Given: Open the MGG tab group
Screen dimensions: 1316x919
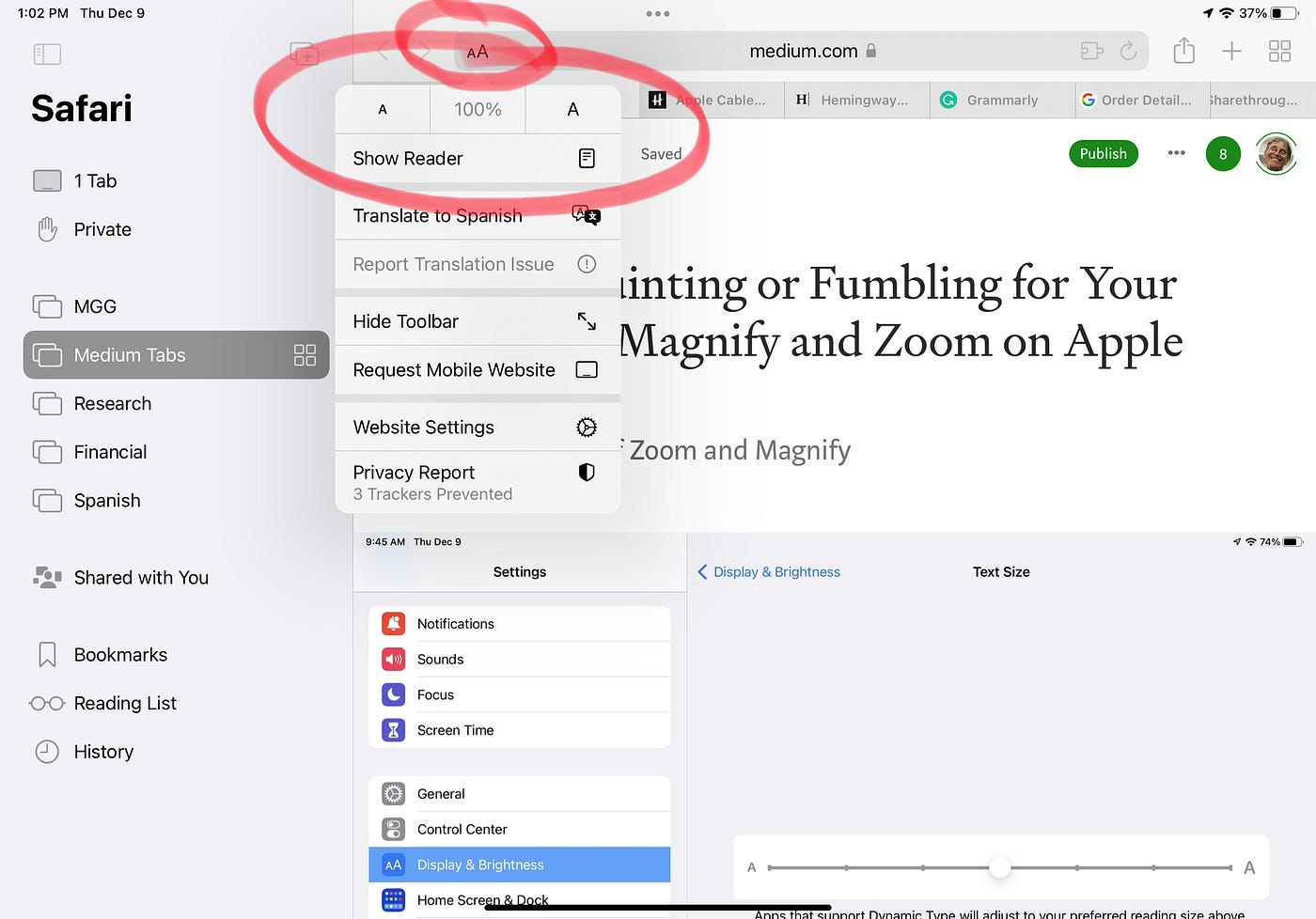Looking at the screenshot, I should coord(177,306).
